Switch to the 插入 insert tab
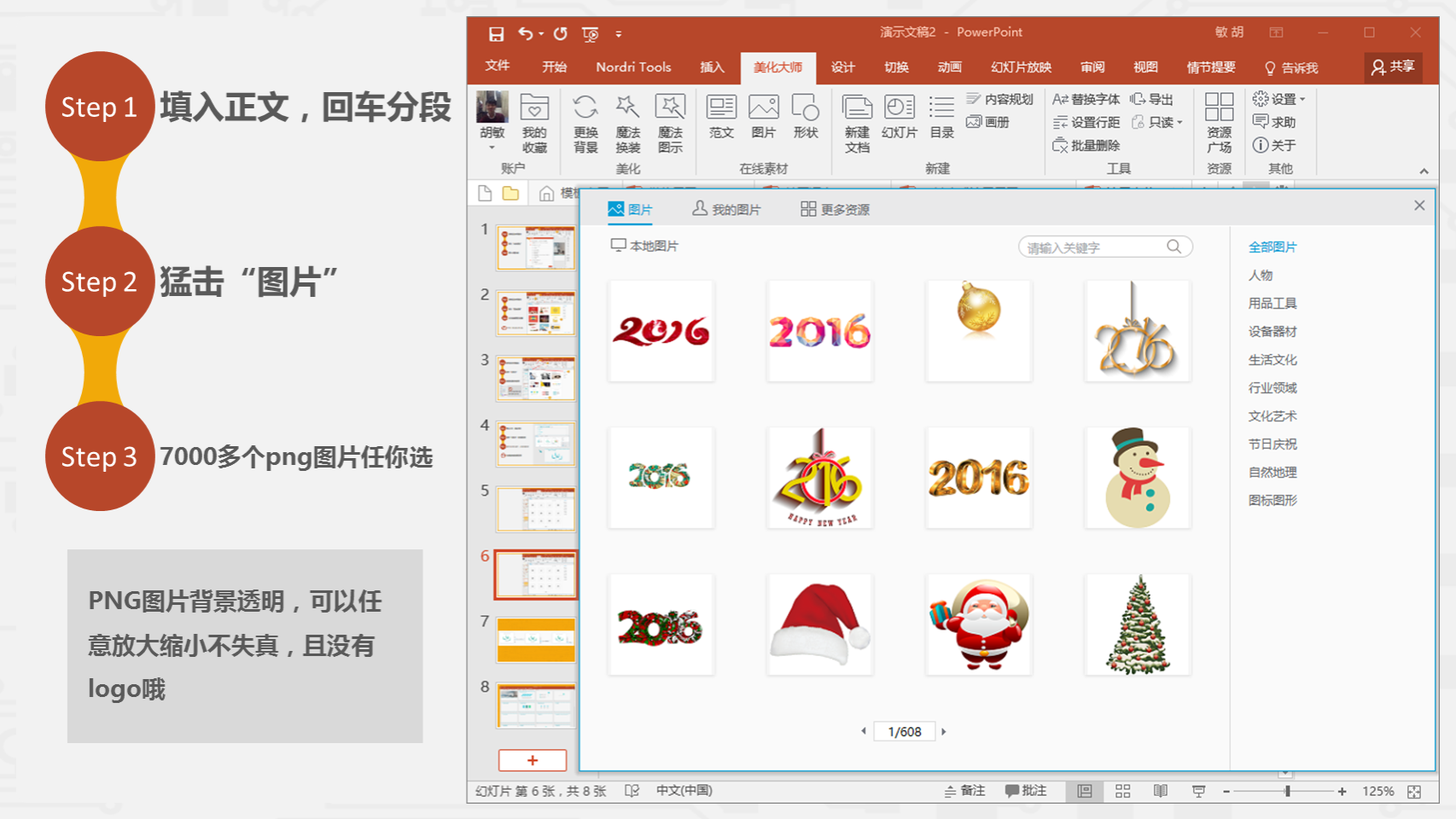The image size is (1456, 819). 713,67
